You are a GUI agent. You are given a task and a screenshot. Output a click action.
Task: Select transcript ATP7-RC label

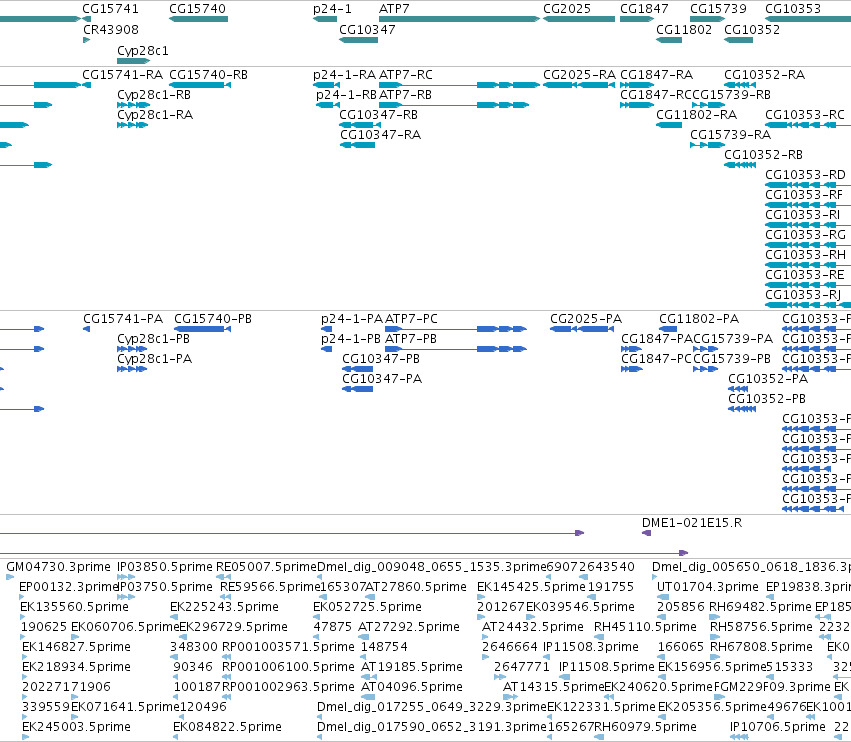coord(406,75)
